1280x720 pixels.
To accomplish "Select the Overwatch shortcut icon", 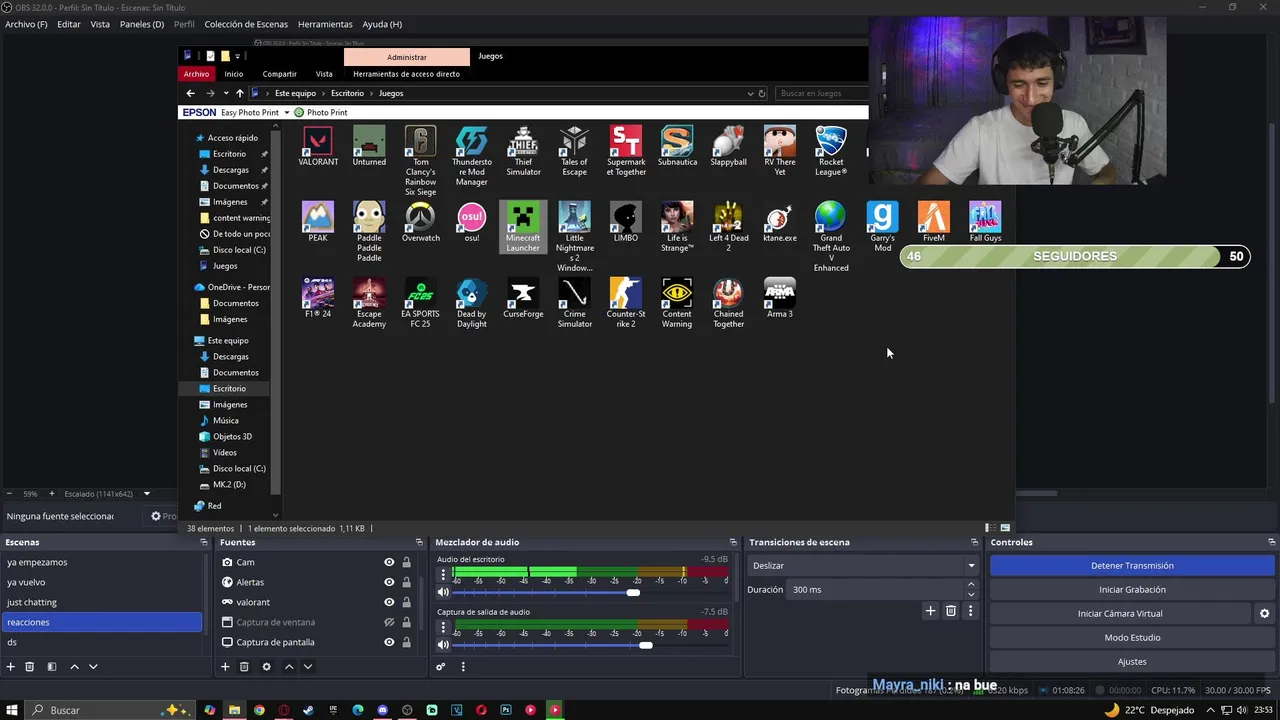I will tap(421, 222).
